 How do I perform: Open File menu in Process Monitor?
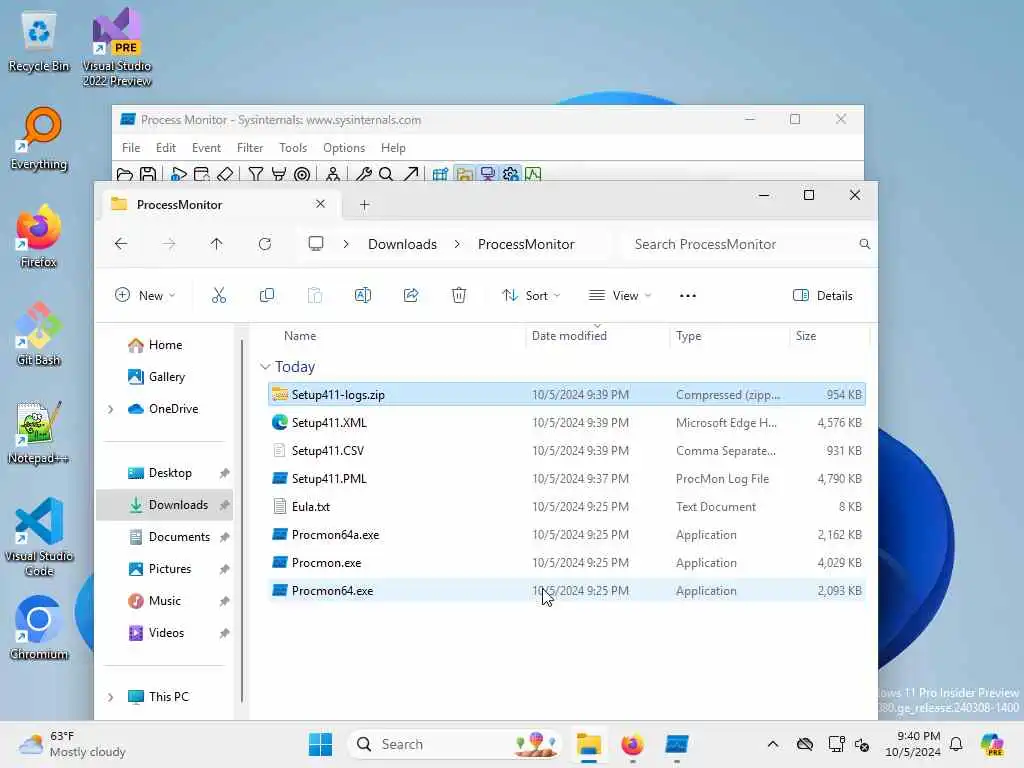131,148
